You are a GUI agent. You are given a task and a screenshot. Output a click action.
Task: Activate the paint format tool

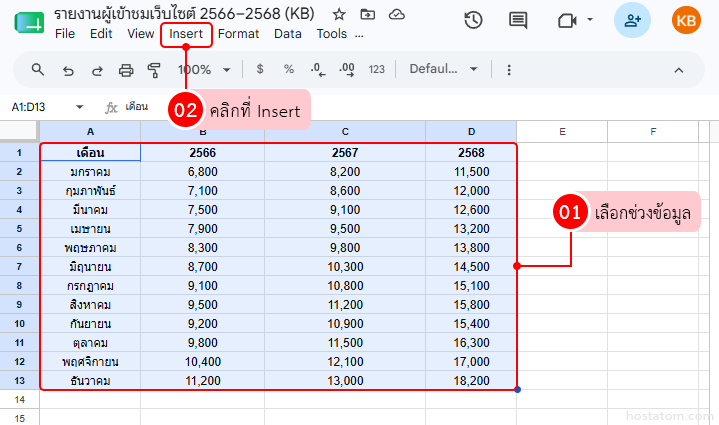click(154, 70)
